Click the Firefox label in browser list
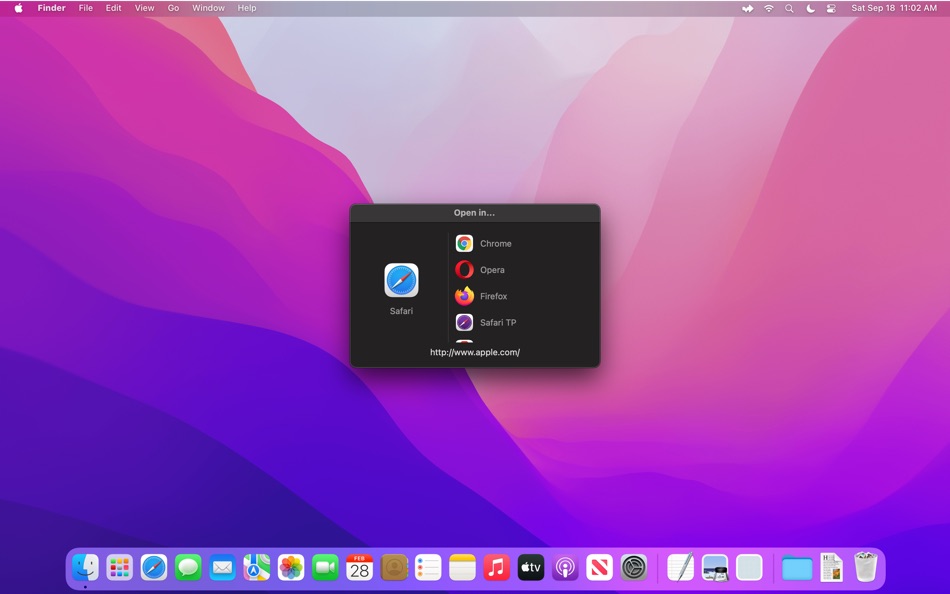The height and width of the screenshot is (594, 950). 493,296
